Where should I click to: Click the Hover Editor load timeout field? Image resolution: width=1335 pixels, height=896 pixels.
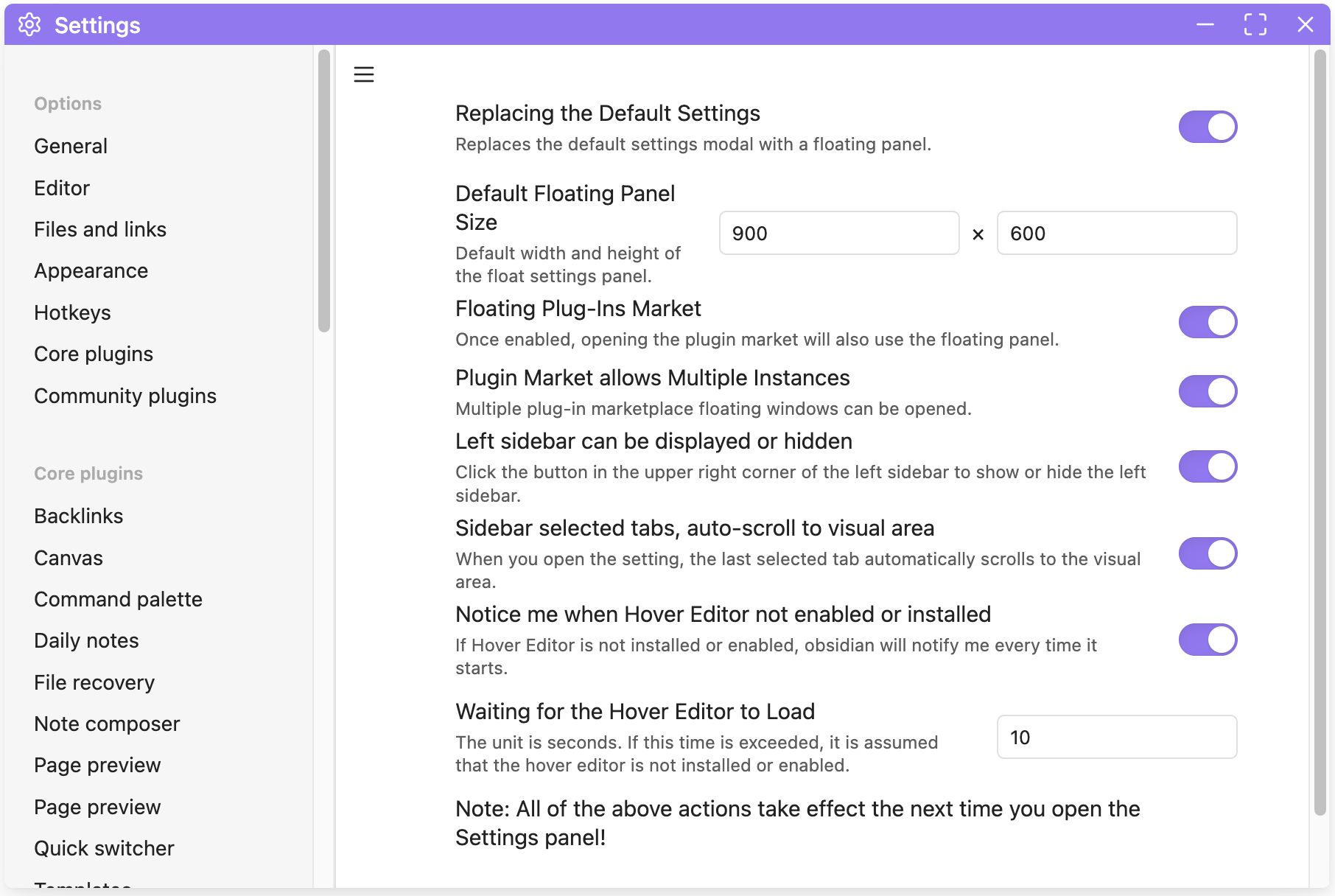click(1115, 737)
